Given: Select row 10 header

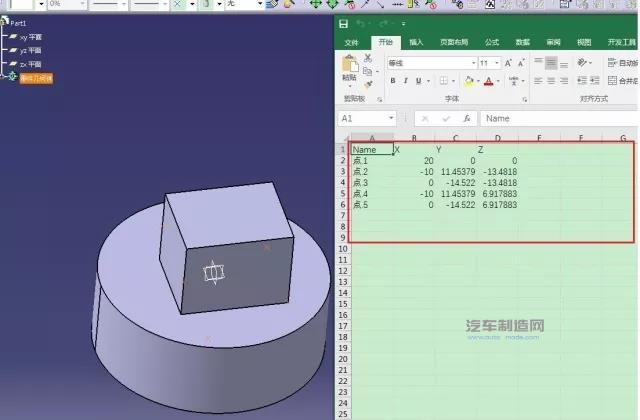Looking at the screenshot, I should pos(342,249).
